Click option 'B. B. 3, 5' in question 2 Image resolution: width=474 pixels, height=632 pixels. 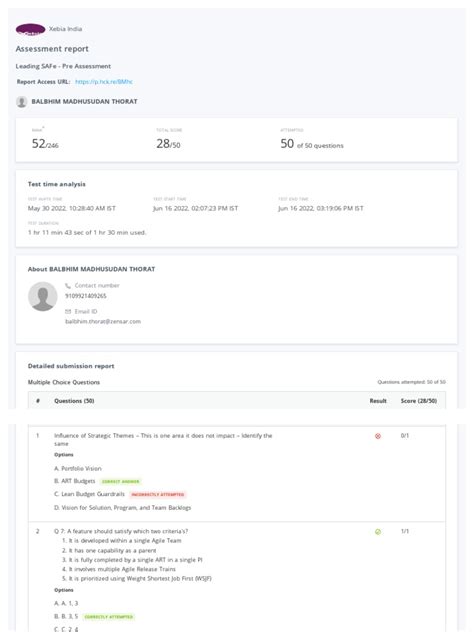[x=66, y=616]
